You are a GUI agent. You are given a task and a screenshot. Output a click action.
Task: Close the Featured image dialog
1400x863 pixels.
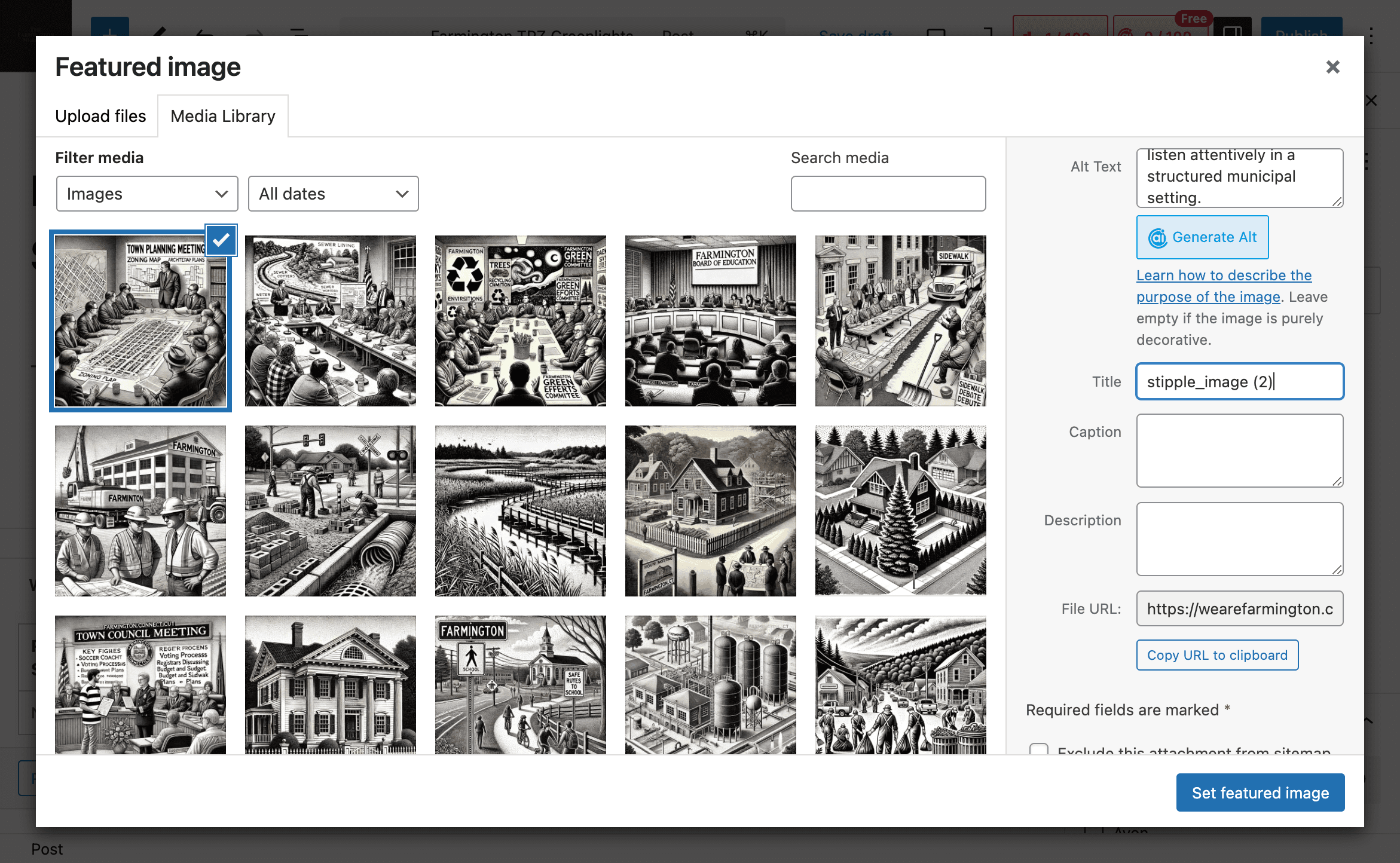1332,67
